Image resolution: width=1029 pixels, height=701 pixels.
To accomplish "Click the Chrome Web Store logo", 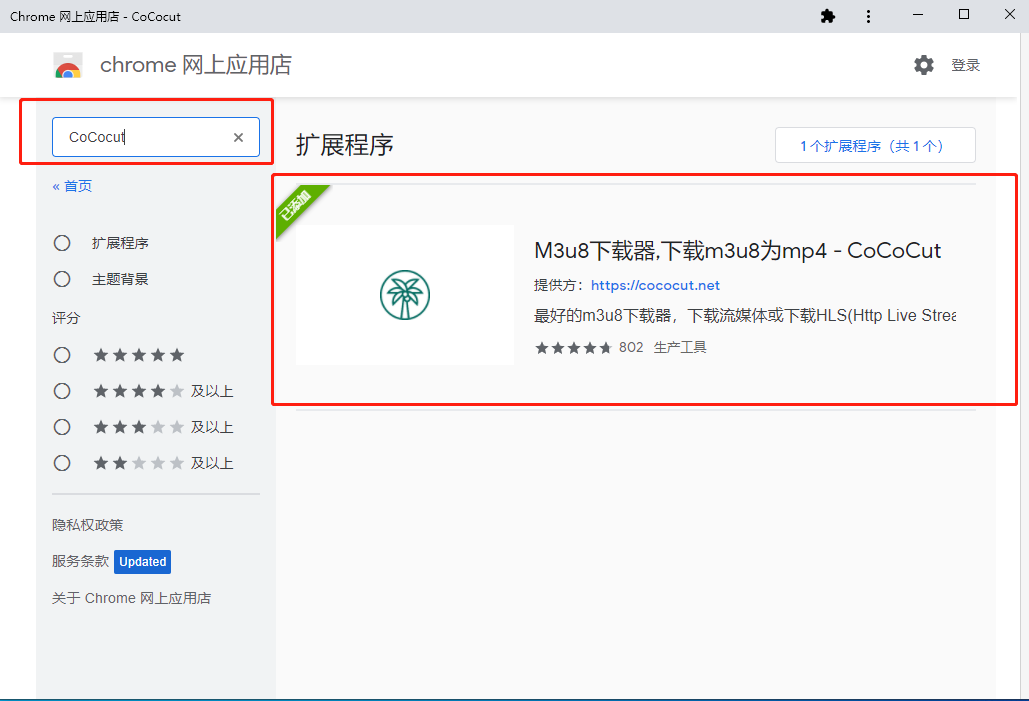I will pyautogui.click(x=68, y=65).
